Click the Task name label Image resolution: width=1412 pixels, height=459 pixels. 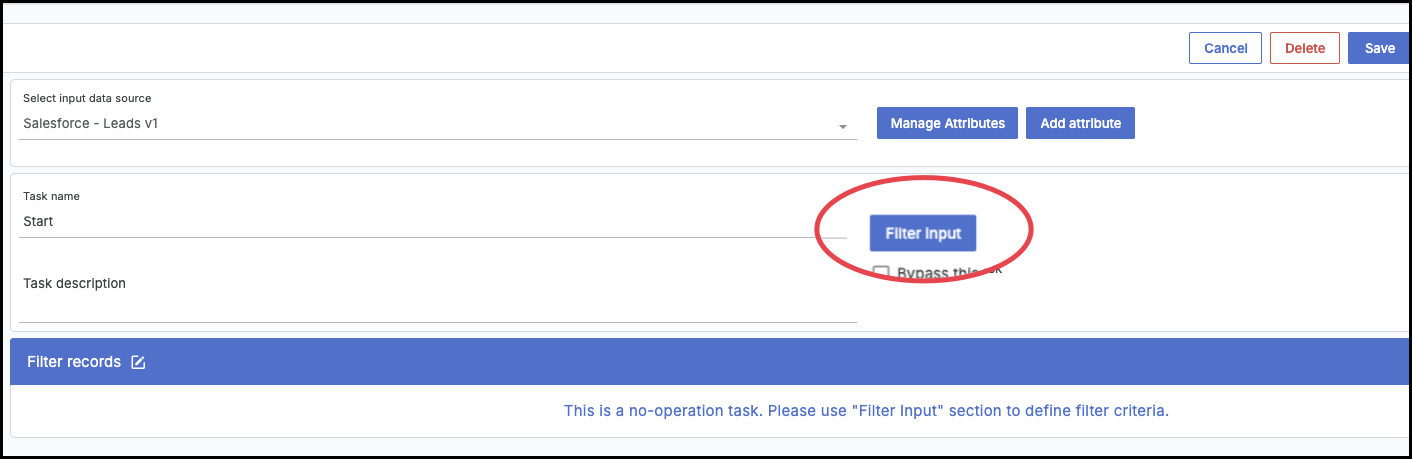(51, 196)
